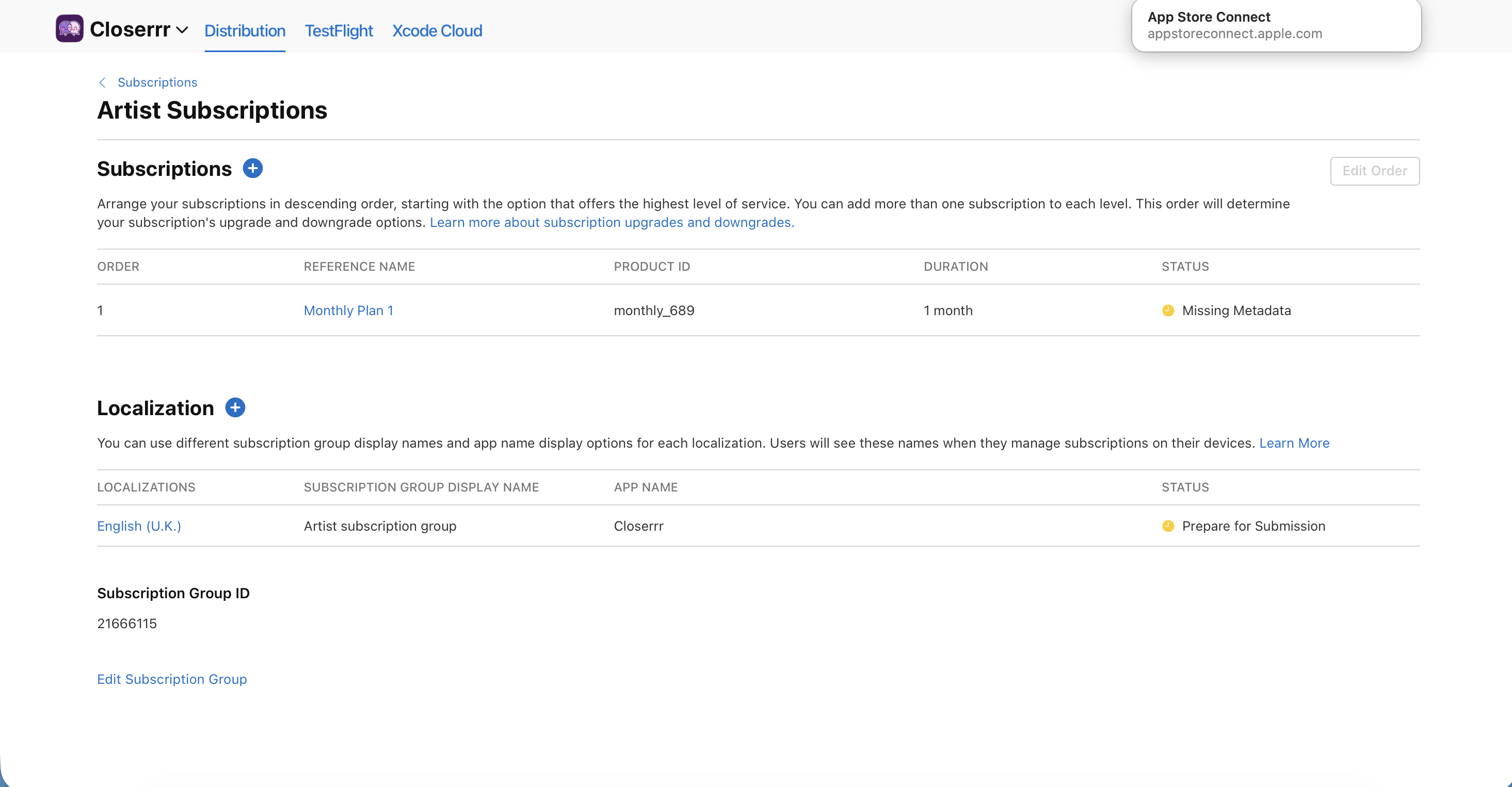Click the Edit Subscription Group link

pyautogui.click(x=172, y=679)
